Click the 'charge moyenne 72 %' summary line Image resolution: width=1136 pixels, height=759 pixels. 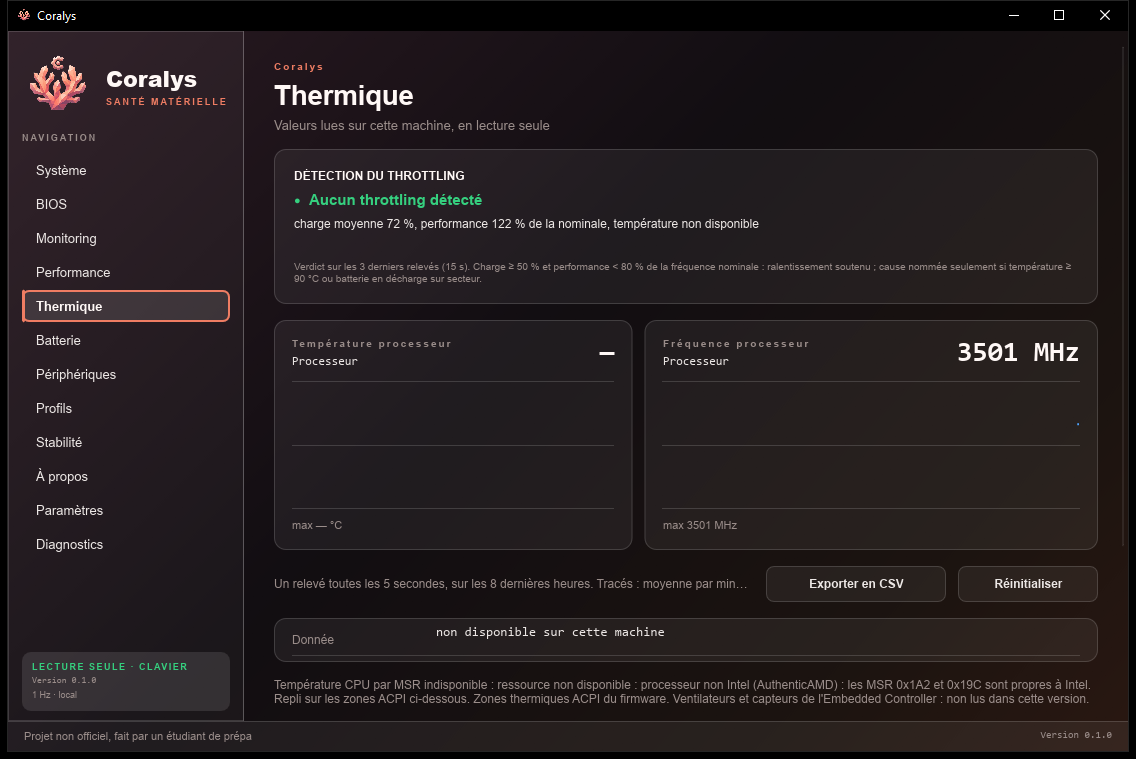click(526, 224)
